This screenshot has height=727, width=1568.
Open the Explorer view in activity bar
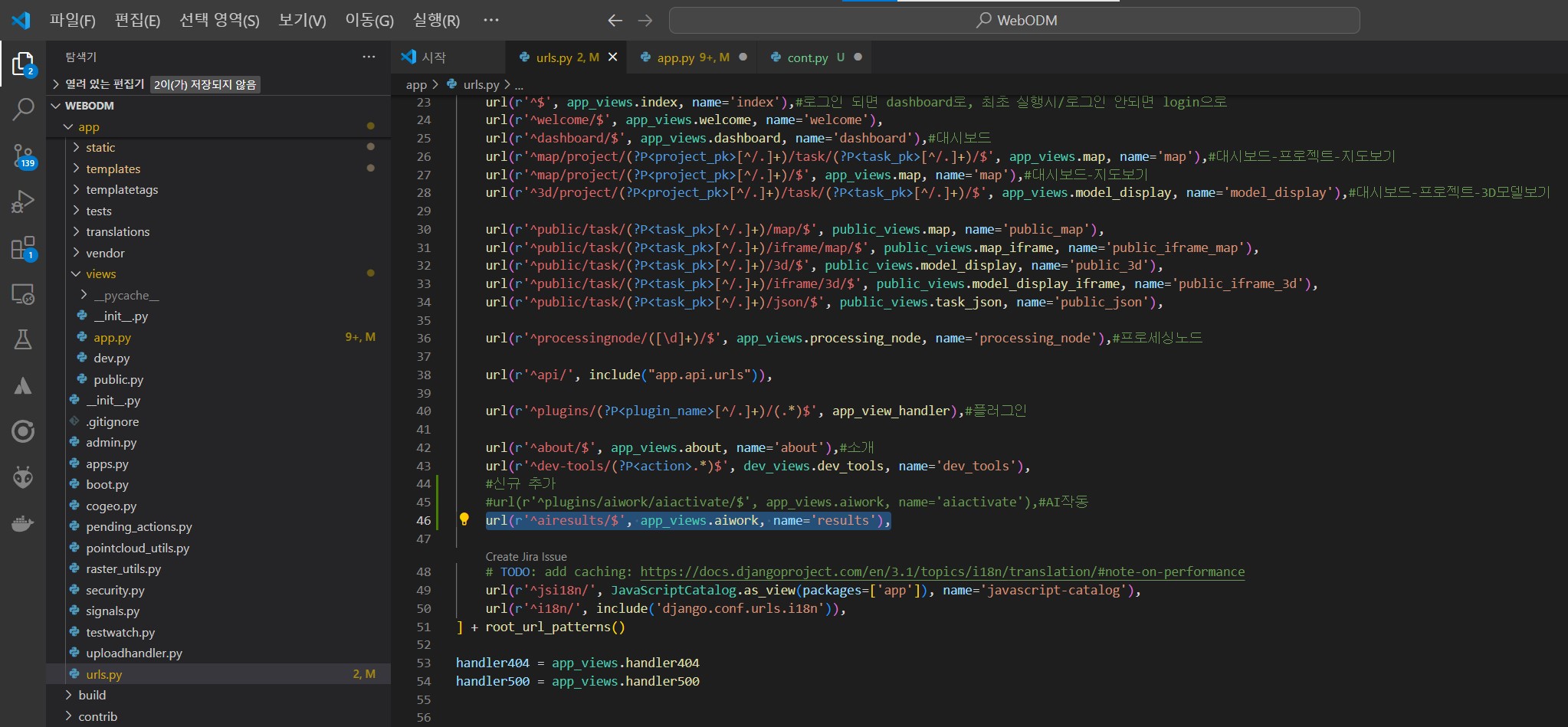(23, 64)
